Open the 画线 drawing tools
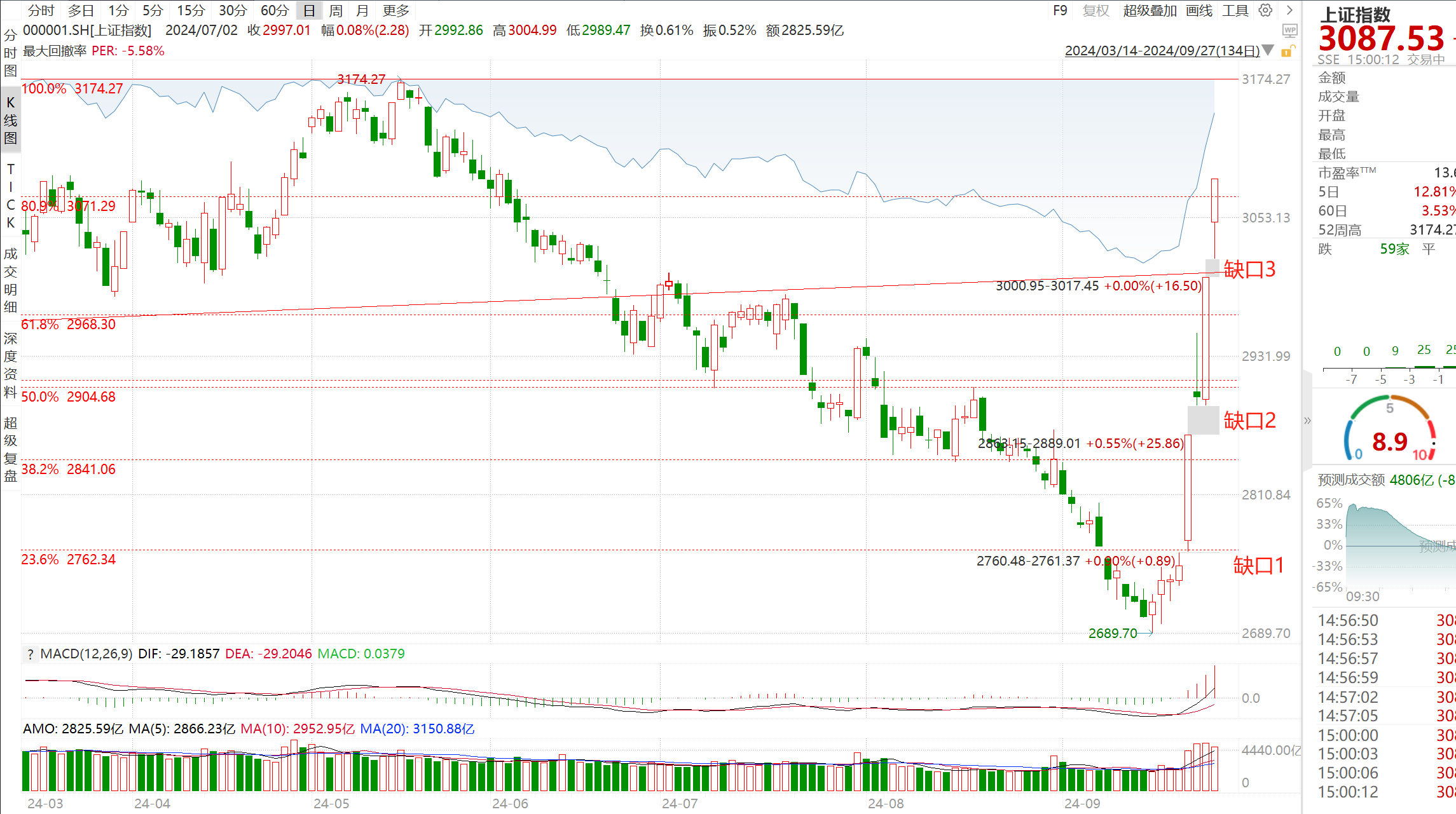Screen dimensions: 1456x814 (x=1199, y=10)
